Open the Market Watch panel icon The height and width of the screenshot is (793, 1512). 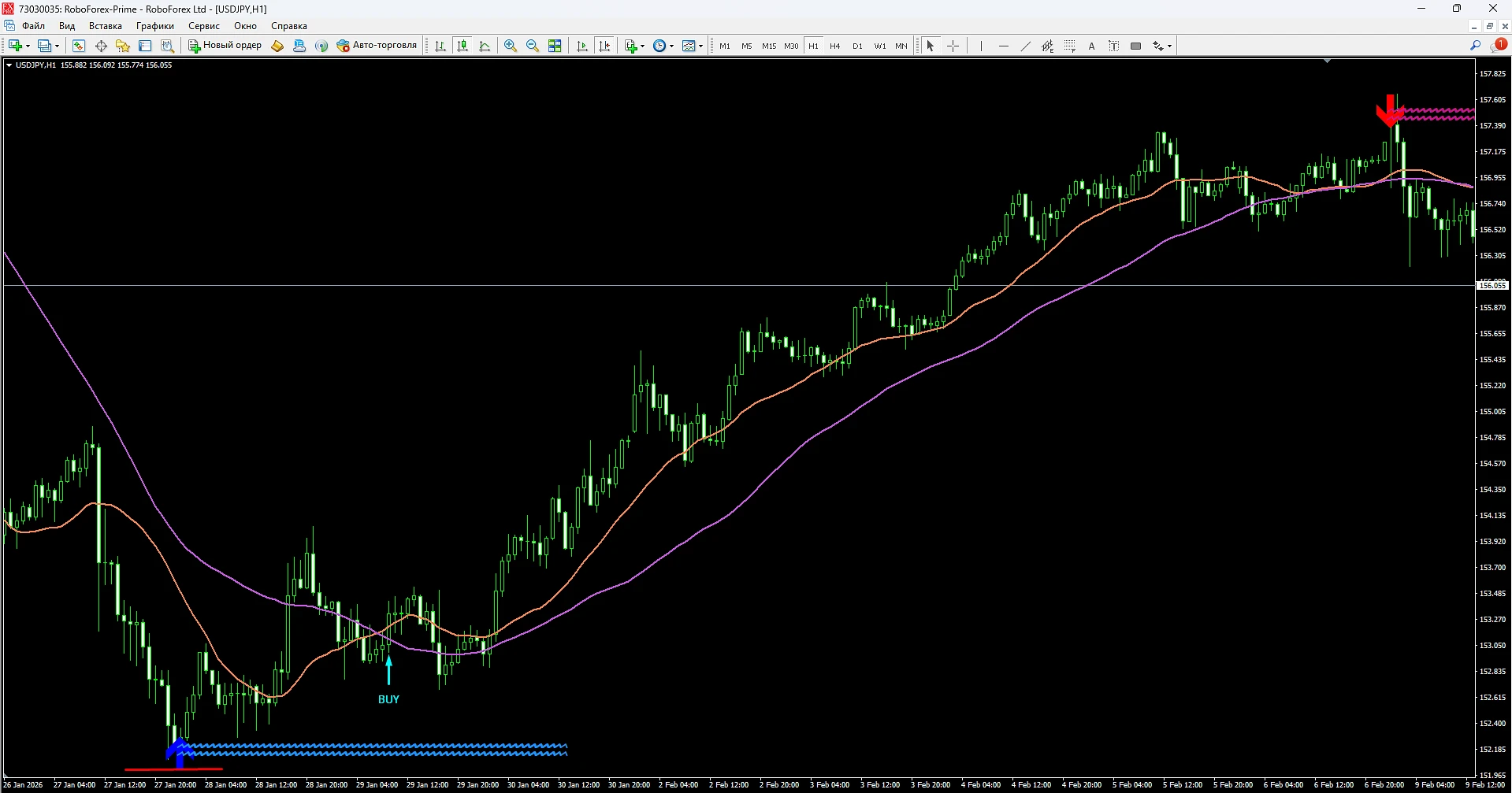(x=79, y=46)
